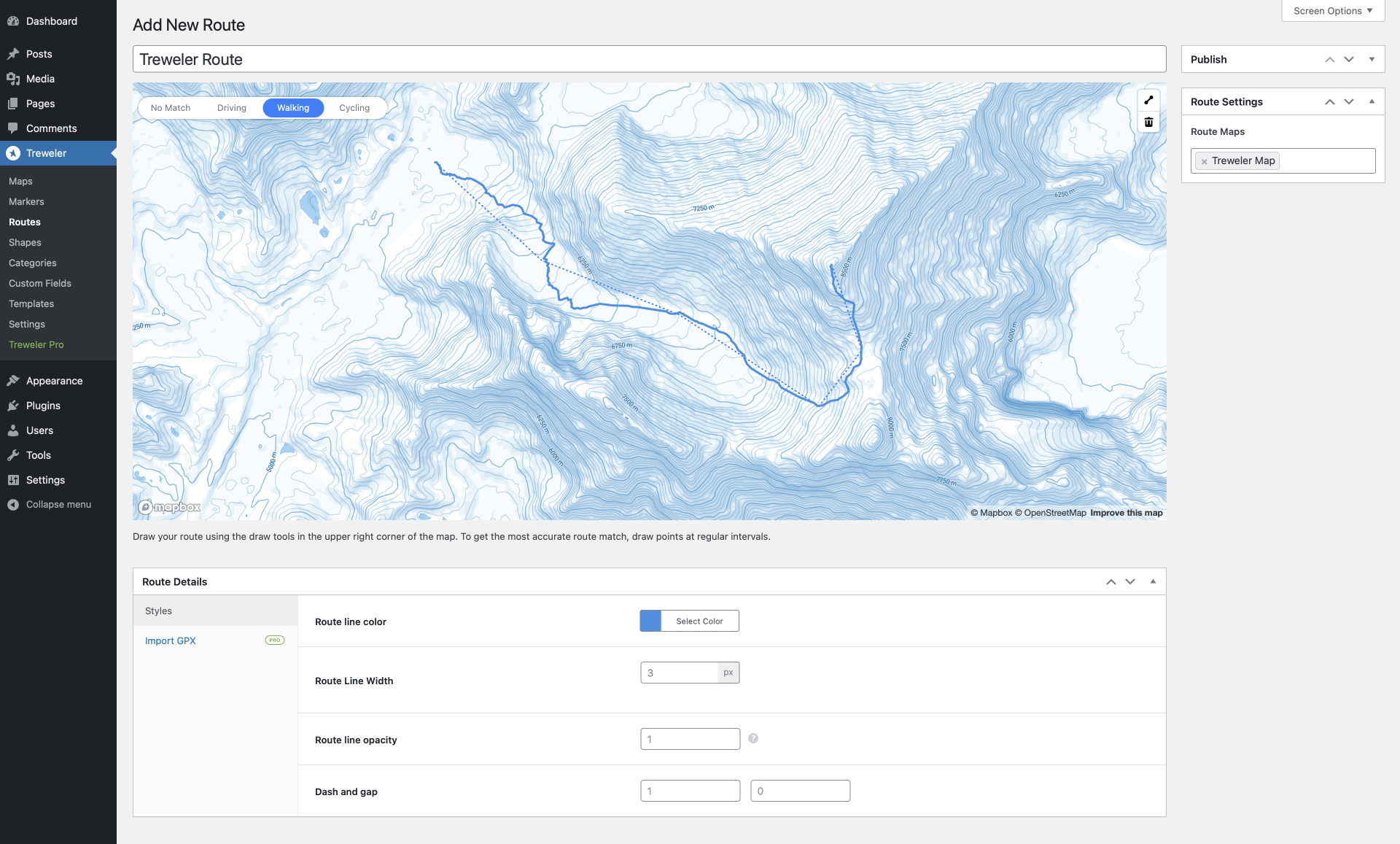Click the Collapse menu arrow icon
The height and width of the screenshot is (844, 1400).
click(13, 505)
